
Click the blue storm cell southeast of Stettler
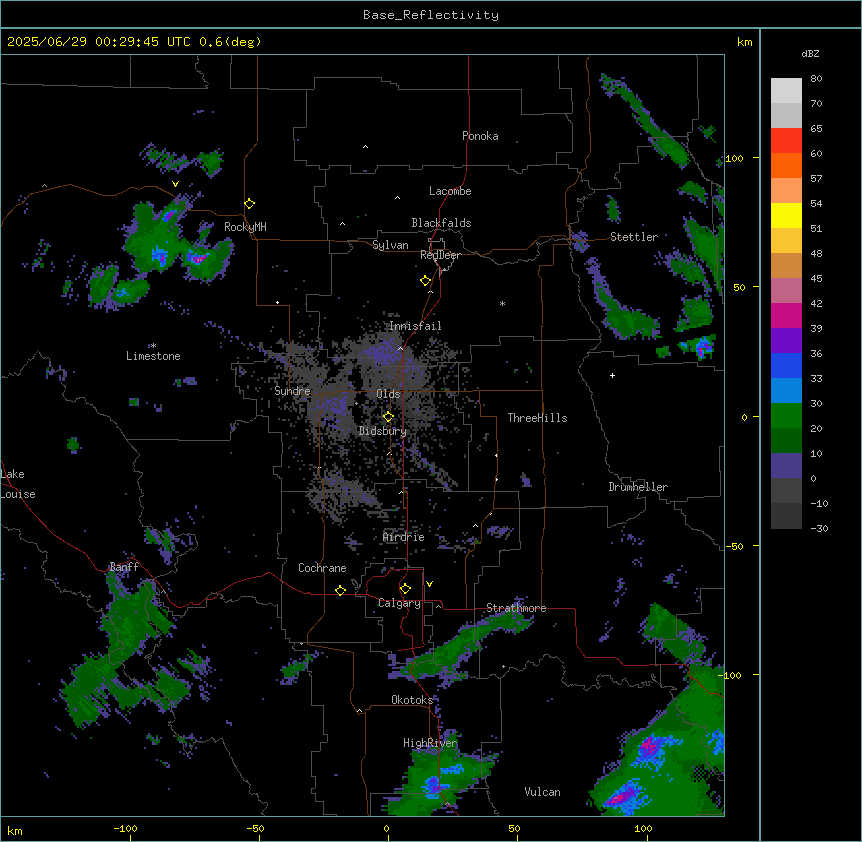(x=703, y=347)
